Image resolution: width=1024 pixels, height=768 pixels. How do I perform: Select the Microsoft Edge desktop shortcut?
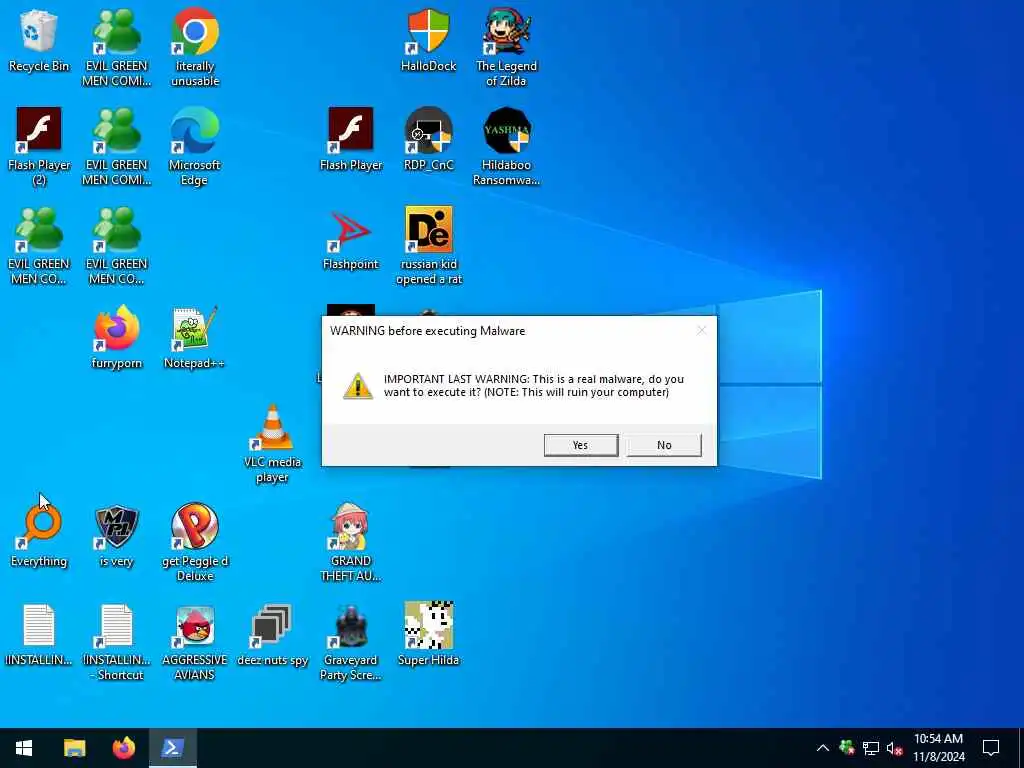195,146
